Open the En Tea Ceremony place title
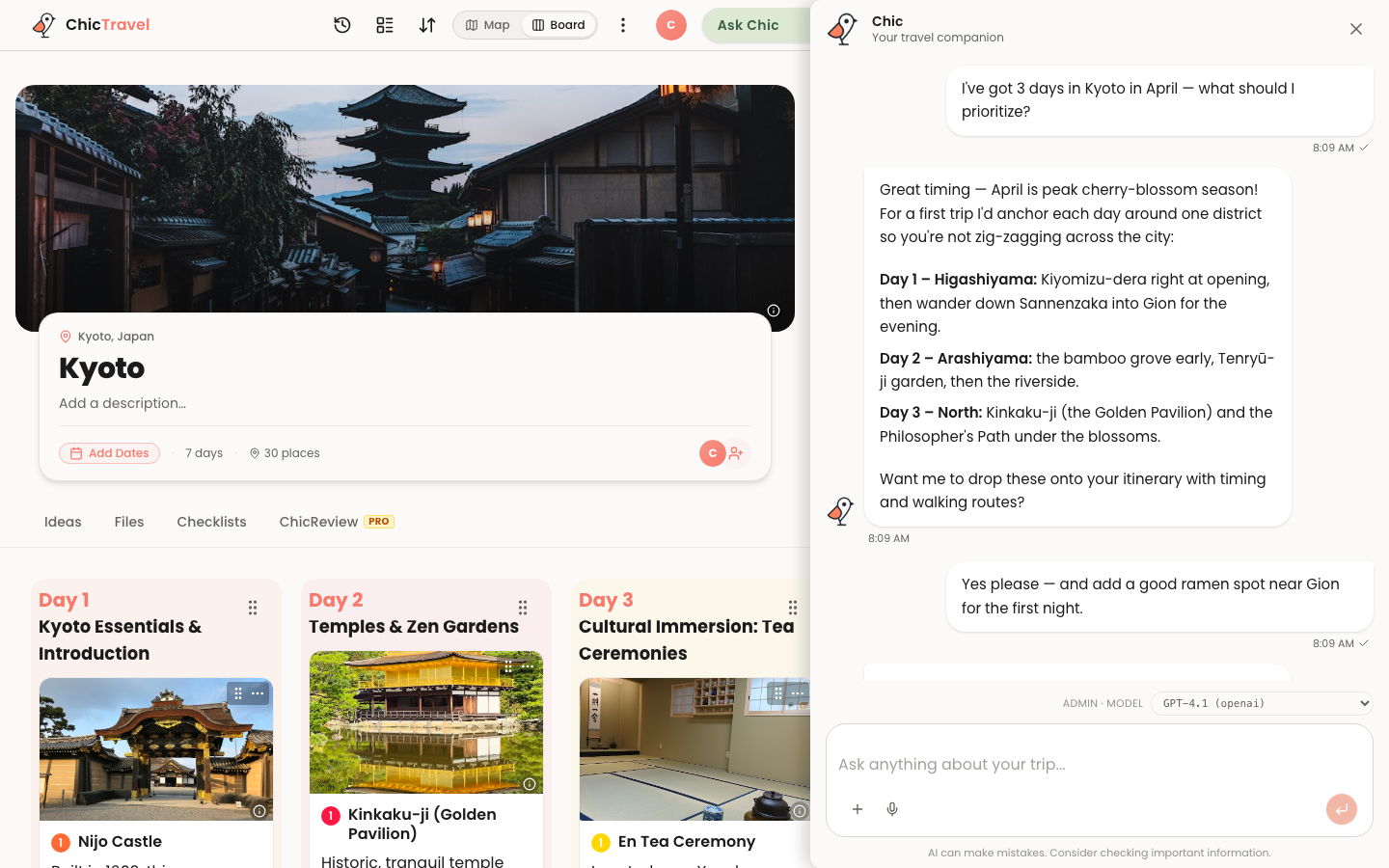The width and height of the screenshot is (1389, 868). (687, 842)
